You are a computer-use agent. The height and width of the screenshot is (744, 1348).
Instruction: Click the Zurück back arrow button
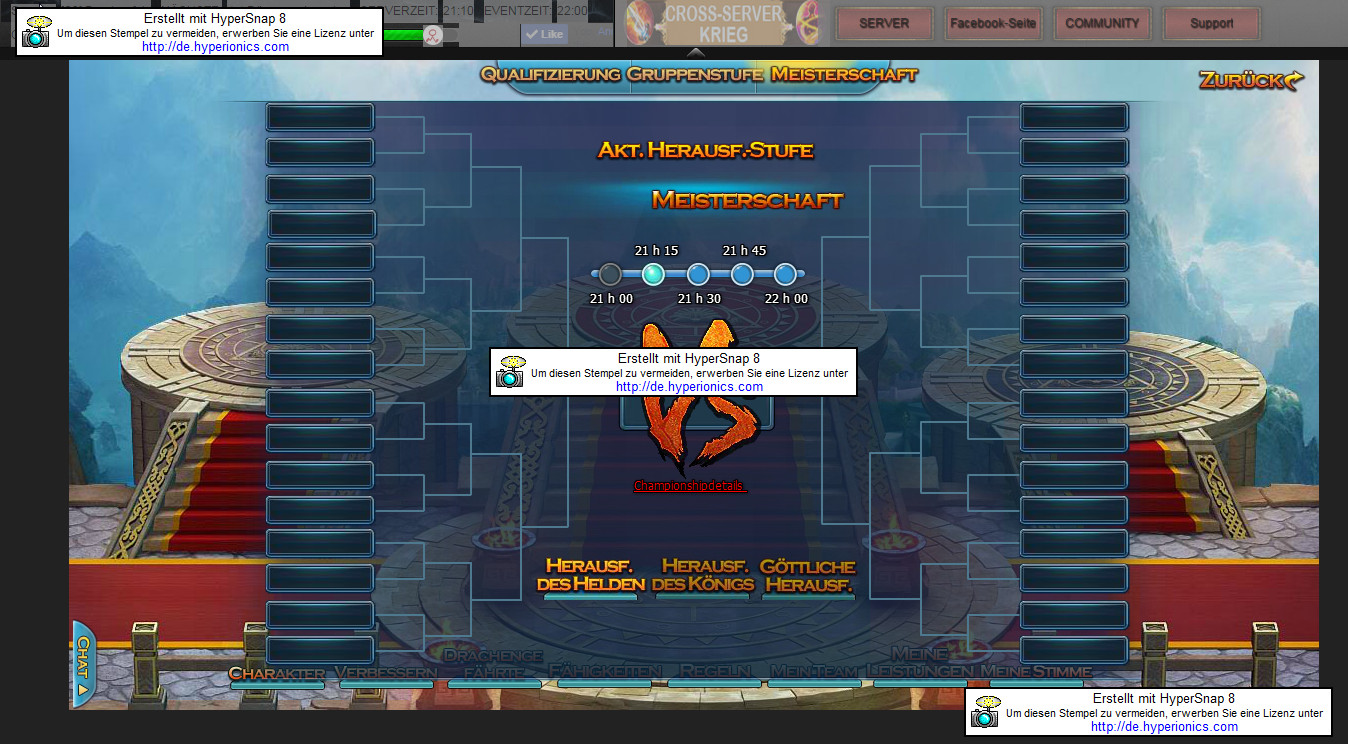(1251, 80)
